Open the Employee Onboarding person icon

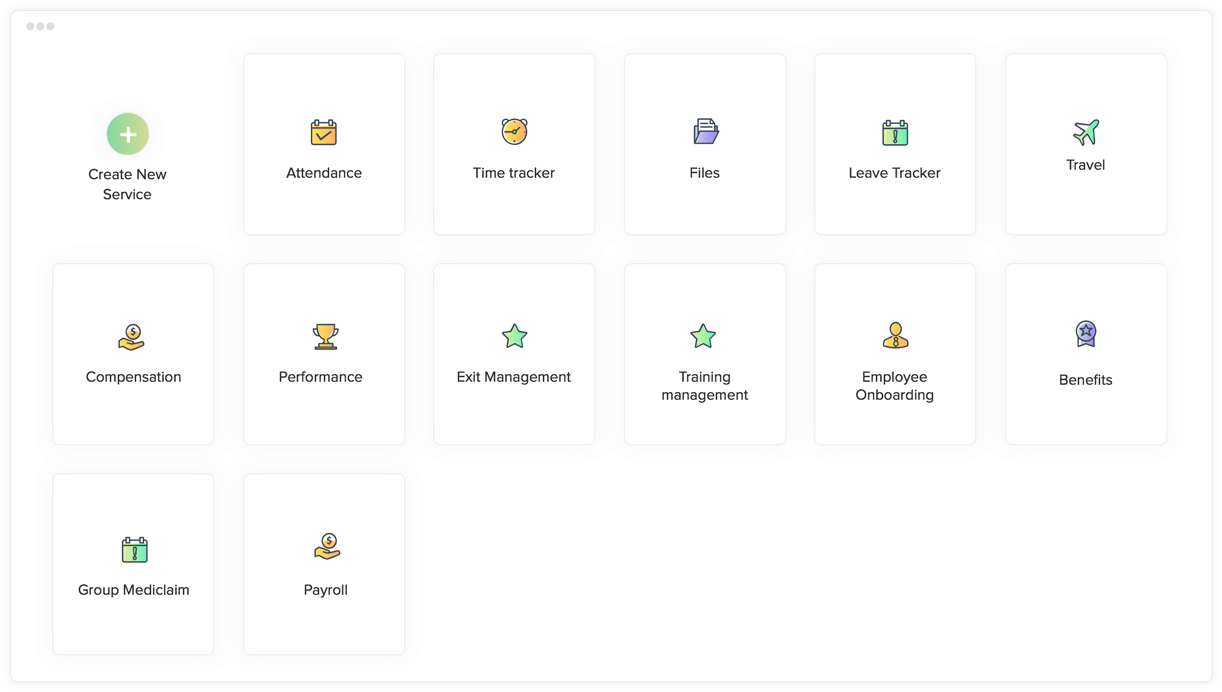(x=895, y=335)
